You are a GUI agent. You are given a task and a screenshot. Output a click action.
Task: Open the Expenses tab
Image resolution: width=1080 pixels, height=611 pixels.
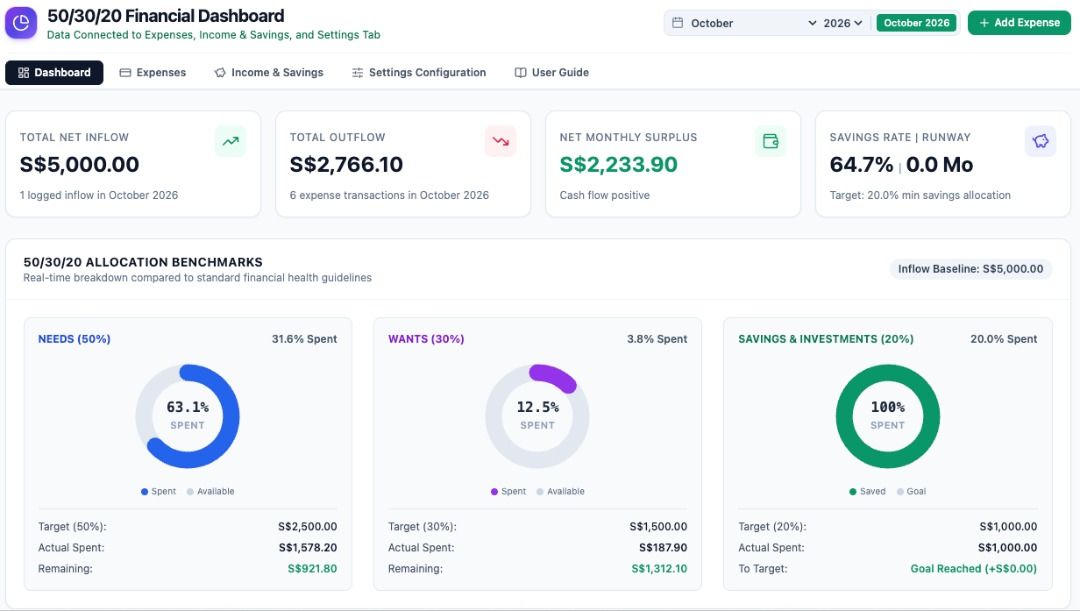(153, 72)
